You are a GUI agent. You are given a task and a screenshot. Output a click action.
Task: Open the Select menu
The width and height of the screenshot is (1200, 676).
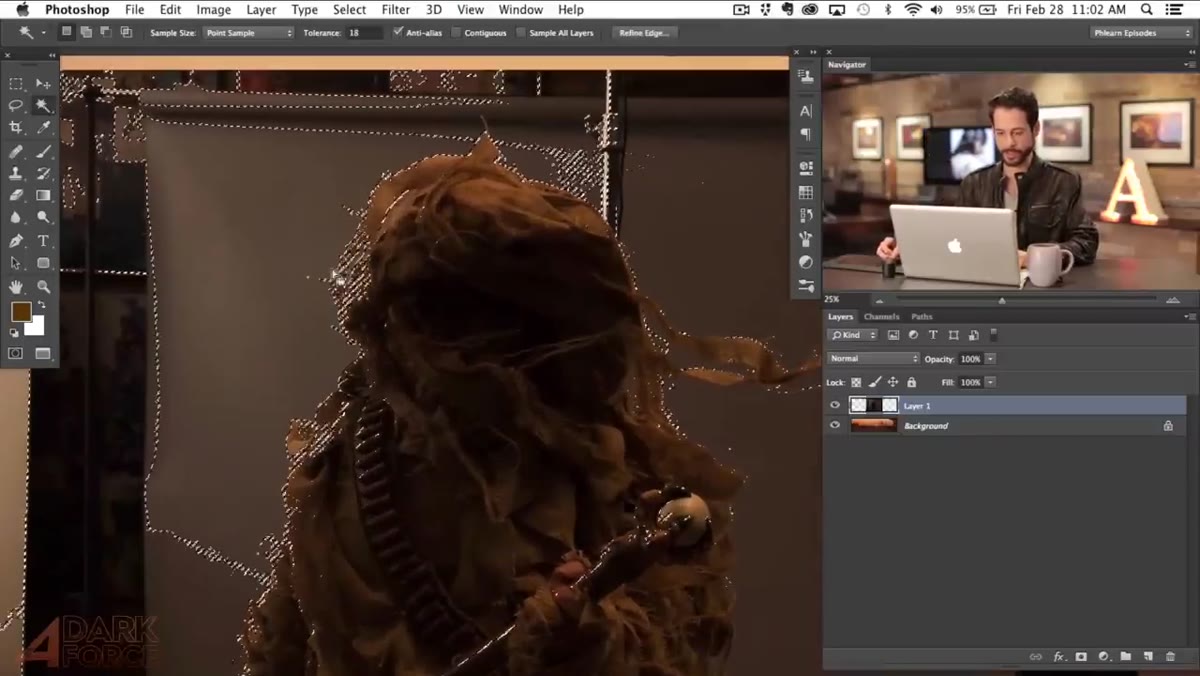point(349,9)
